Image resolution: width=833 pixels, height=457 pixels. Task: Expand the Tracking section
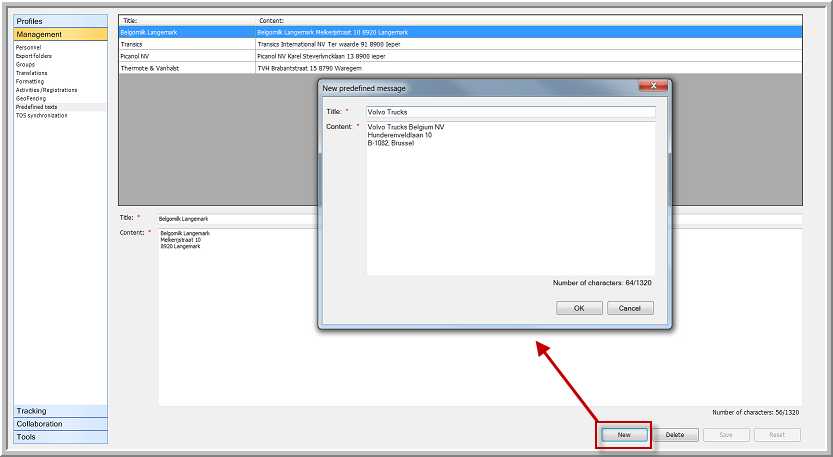click(x=60, y=411)
